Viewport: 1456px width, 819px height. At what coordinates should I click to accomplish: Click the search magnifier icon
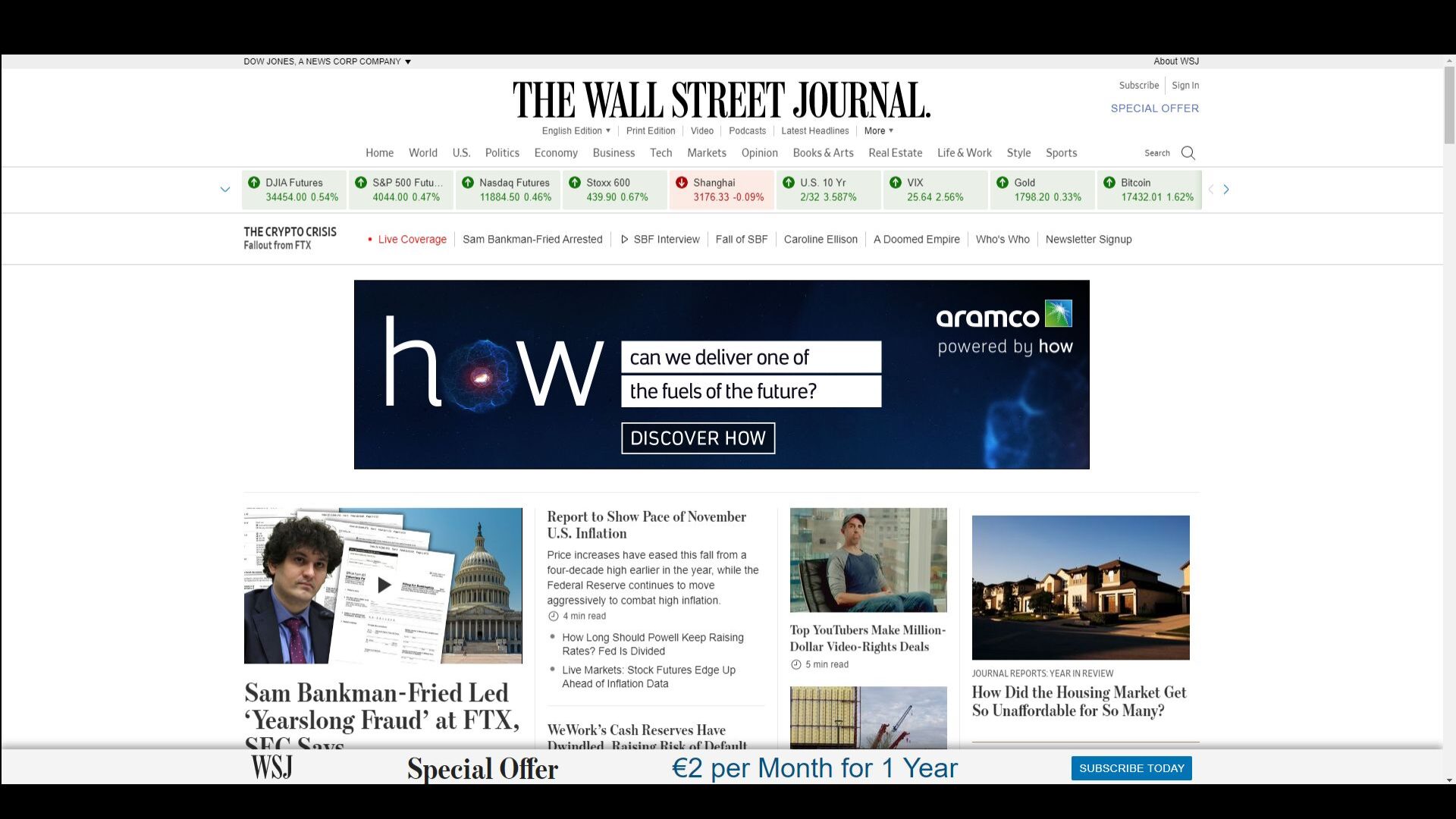click(1188, 153)
